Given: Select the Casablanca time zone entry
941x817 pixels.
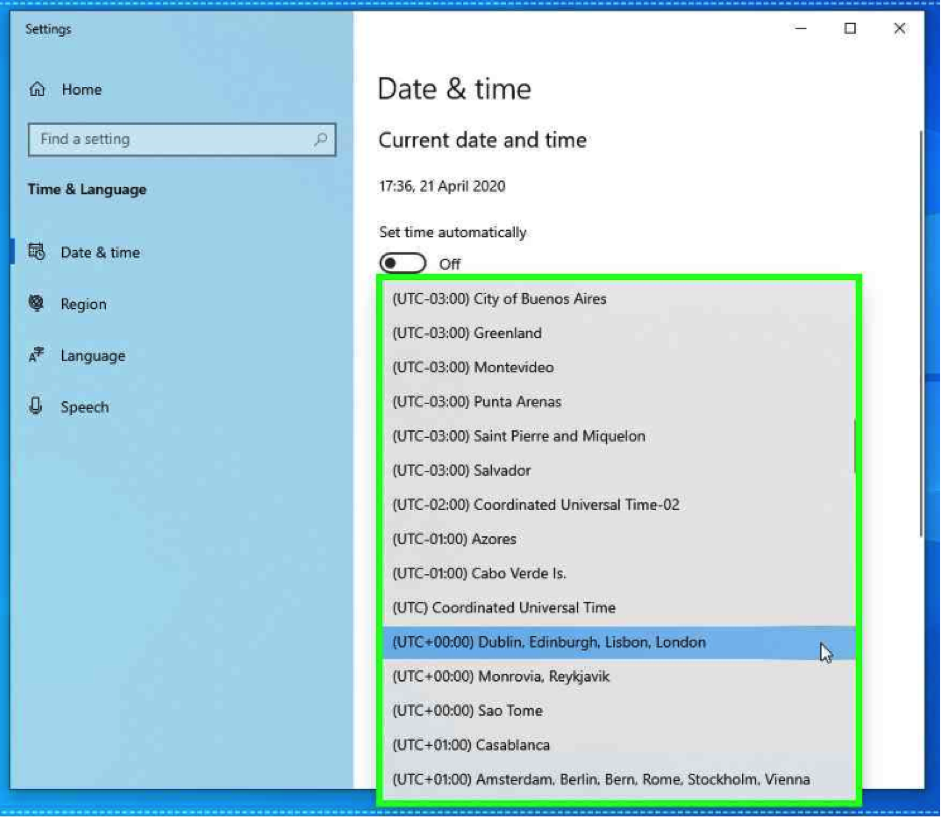Looking at the screenshot, I should pos(471,745).
